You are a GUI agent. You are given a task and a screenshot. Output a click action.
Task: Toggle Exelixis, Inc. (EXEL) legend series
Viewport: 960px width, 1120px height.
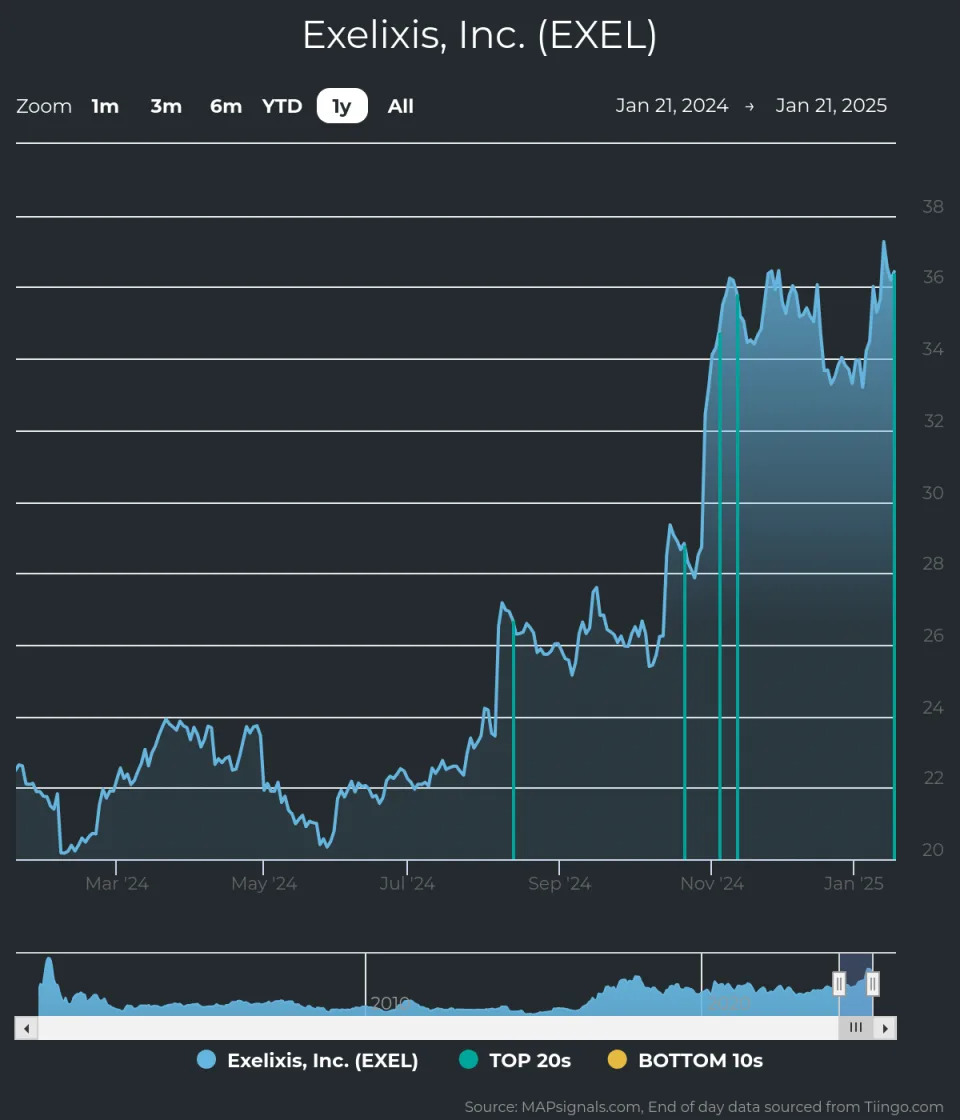[307, 1060]
